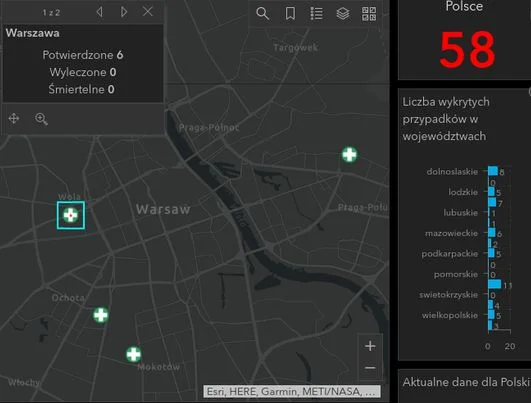The height and width of the screenshot is (403, 531).
Task: Click the Targówek district label
Action: 295,47
